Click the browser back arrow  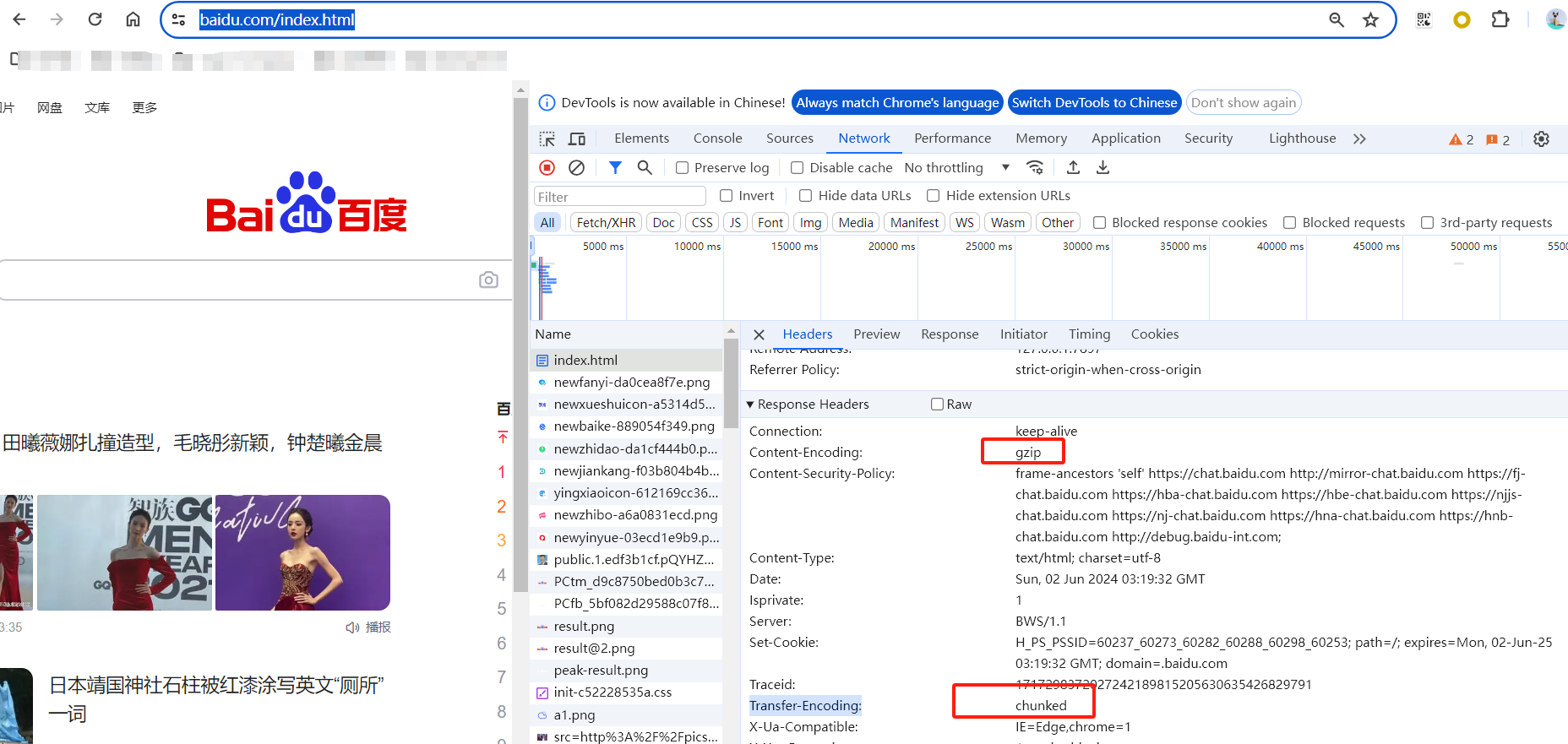tap(19, 19)
